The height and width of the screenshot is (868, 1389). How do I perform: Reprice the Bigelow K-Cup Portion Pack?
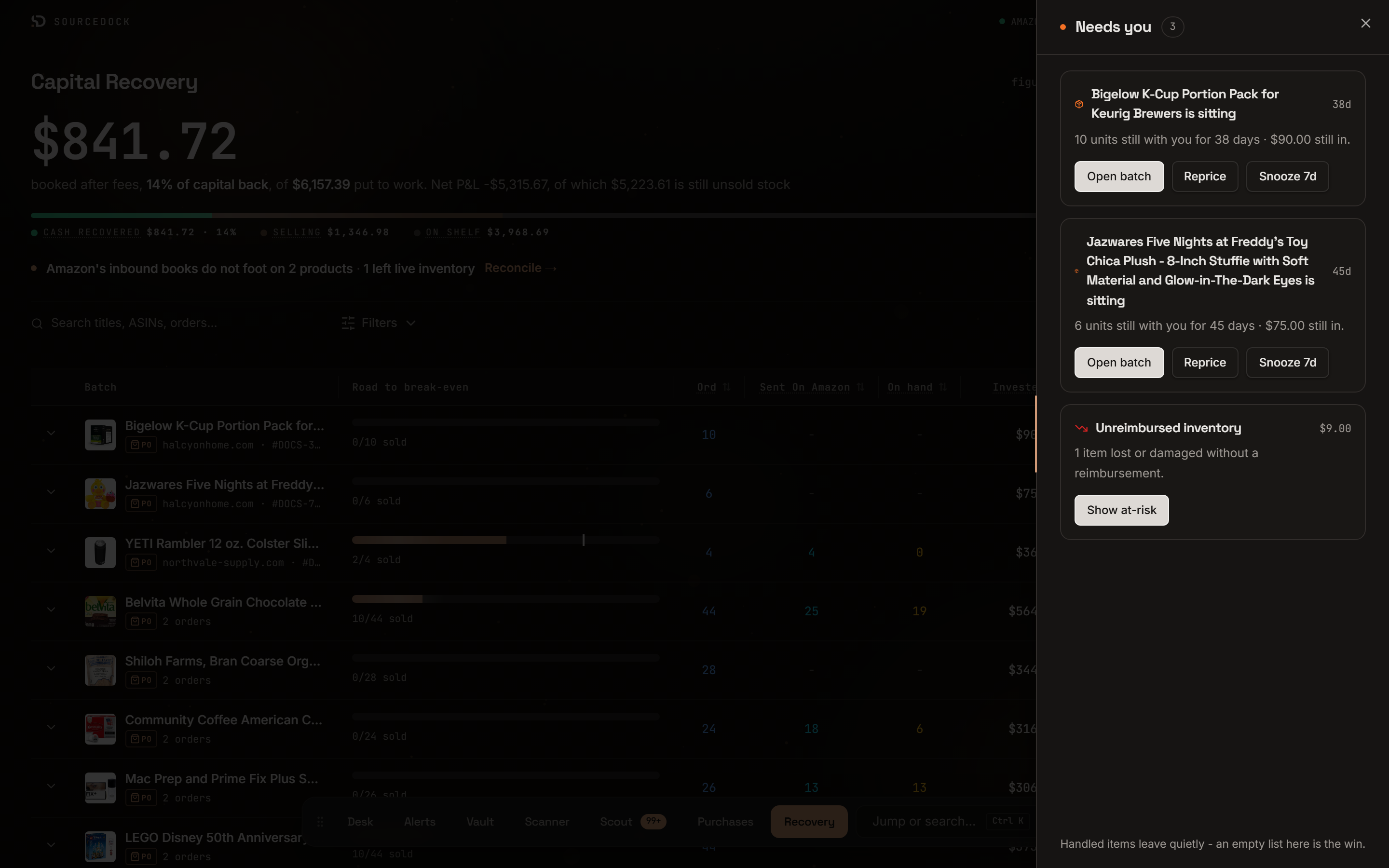pos(1205,176)
